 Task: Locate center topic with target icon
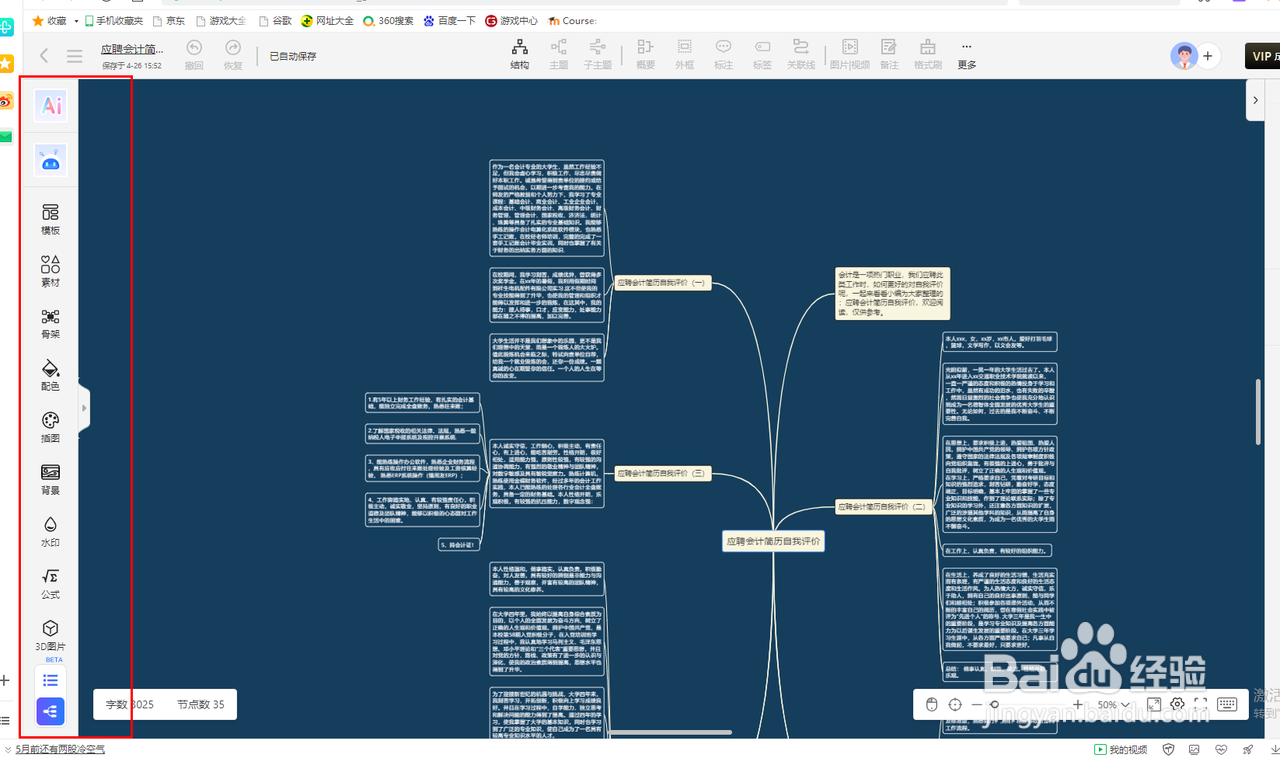955,705
